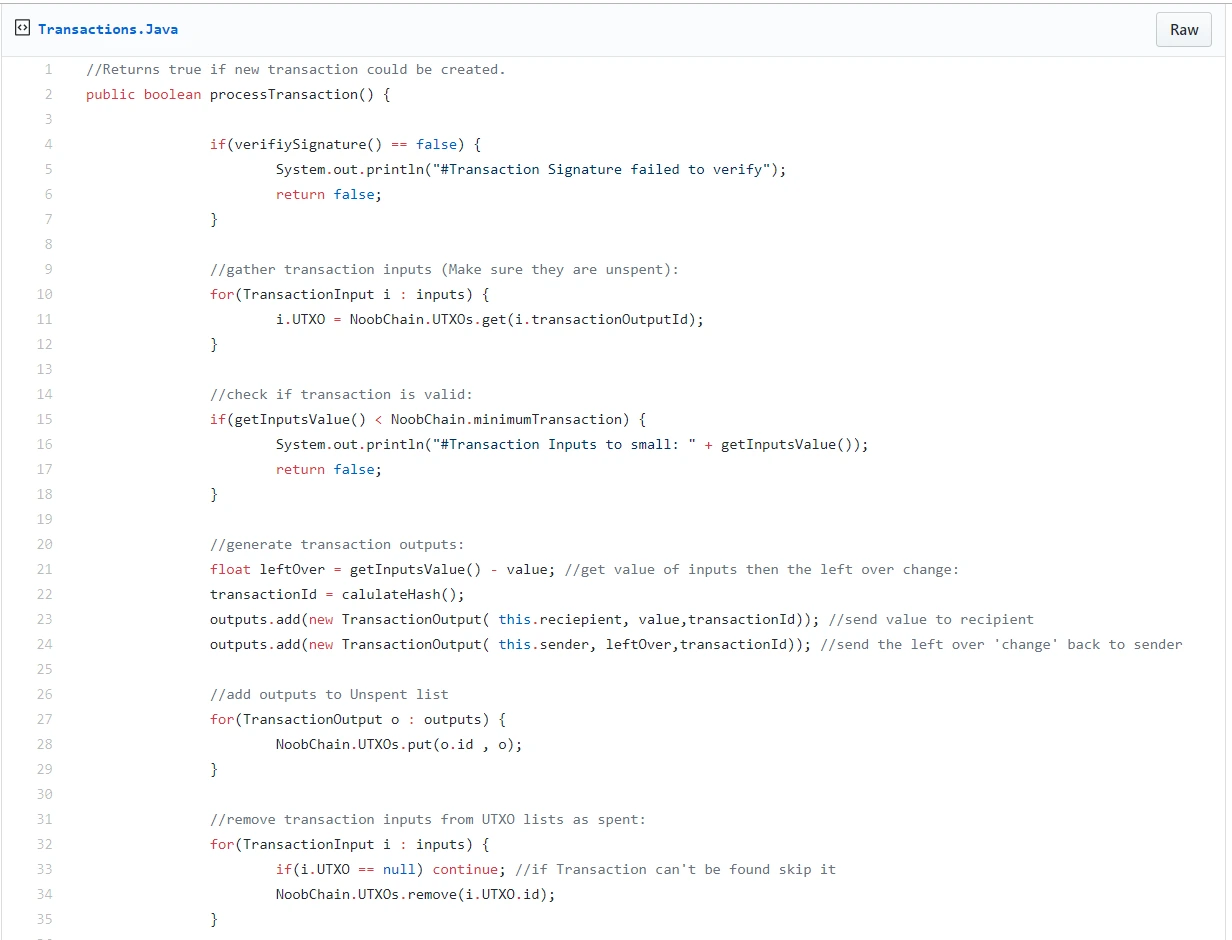Click the comment 'Returns true if new transaction could be created'
The height and width of the screenshot is (940, 1232).
tap(296, 69)
